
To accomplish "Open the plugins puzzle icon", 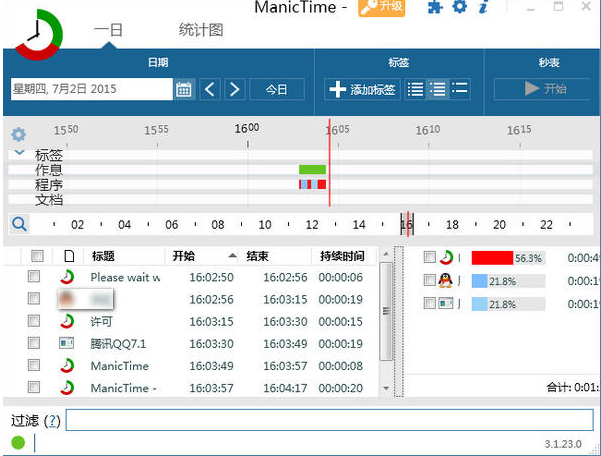I will coord(435,7).
